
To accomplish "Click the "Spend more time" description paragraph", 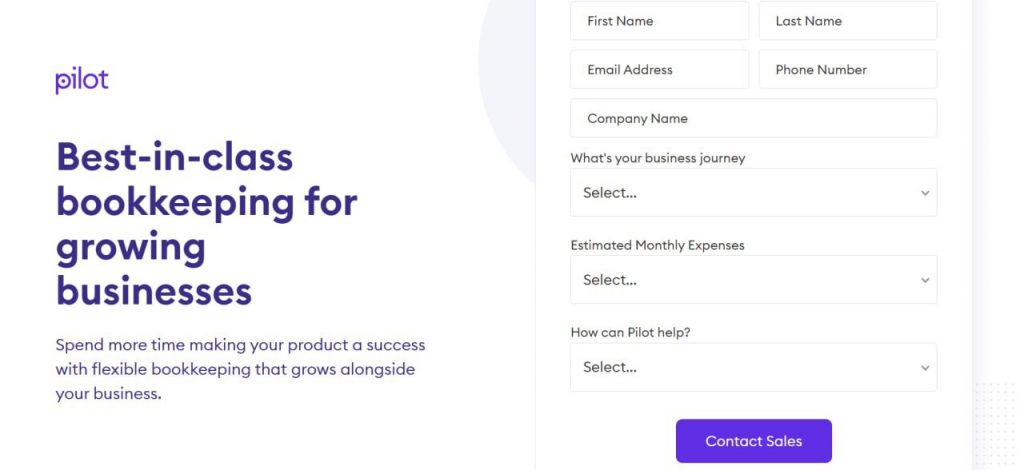I will 240,369.
